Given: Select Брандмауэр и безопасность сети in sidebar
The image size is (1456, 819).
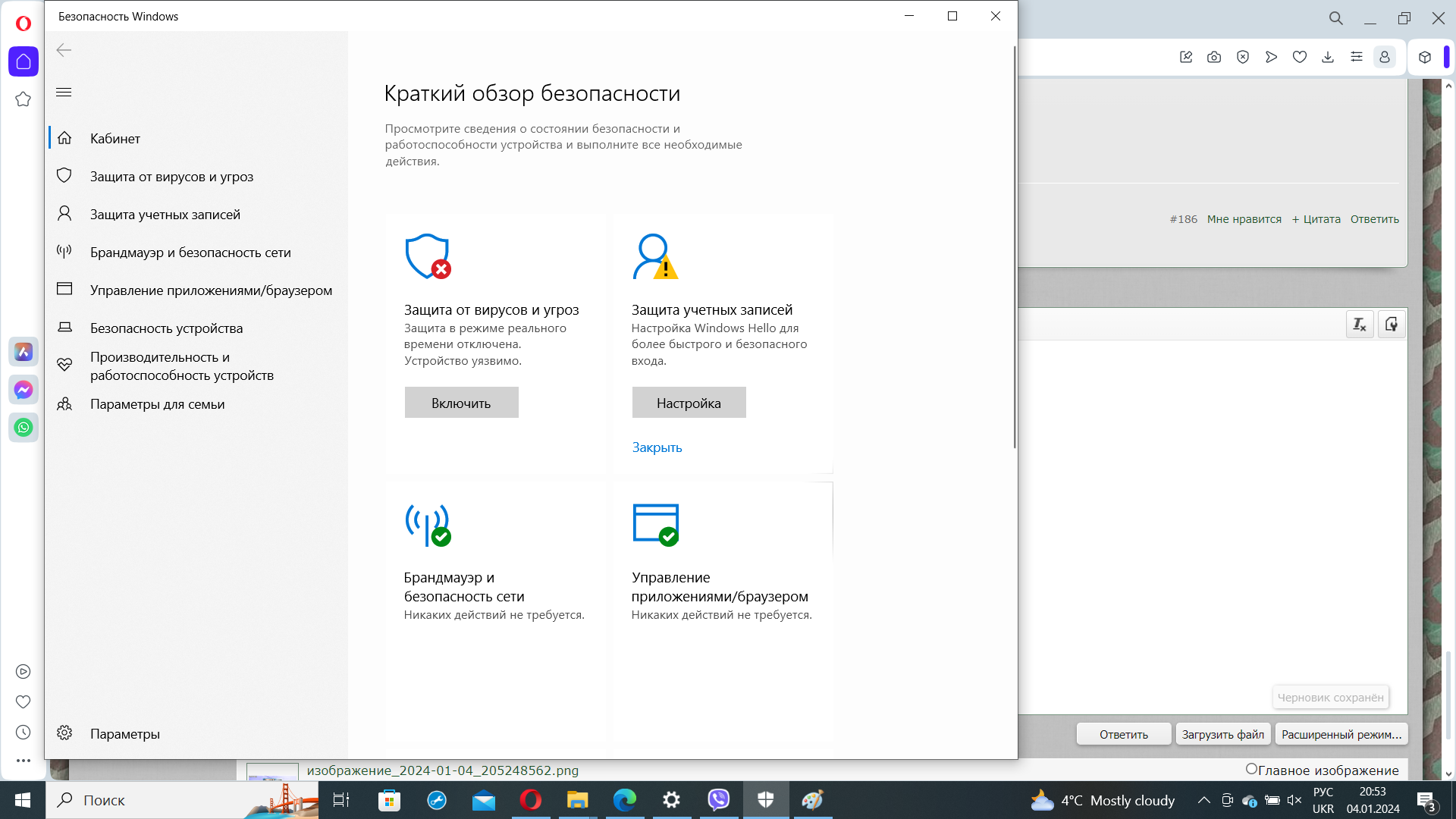Looking at the screenshot, I should tap(190, 253).
